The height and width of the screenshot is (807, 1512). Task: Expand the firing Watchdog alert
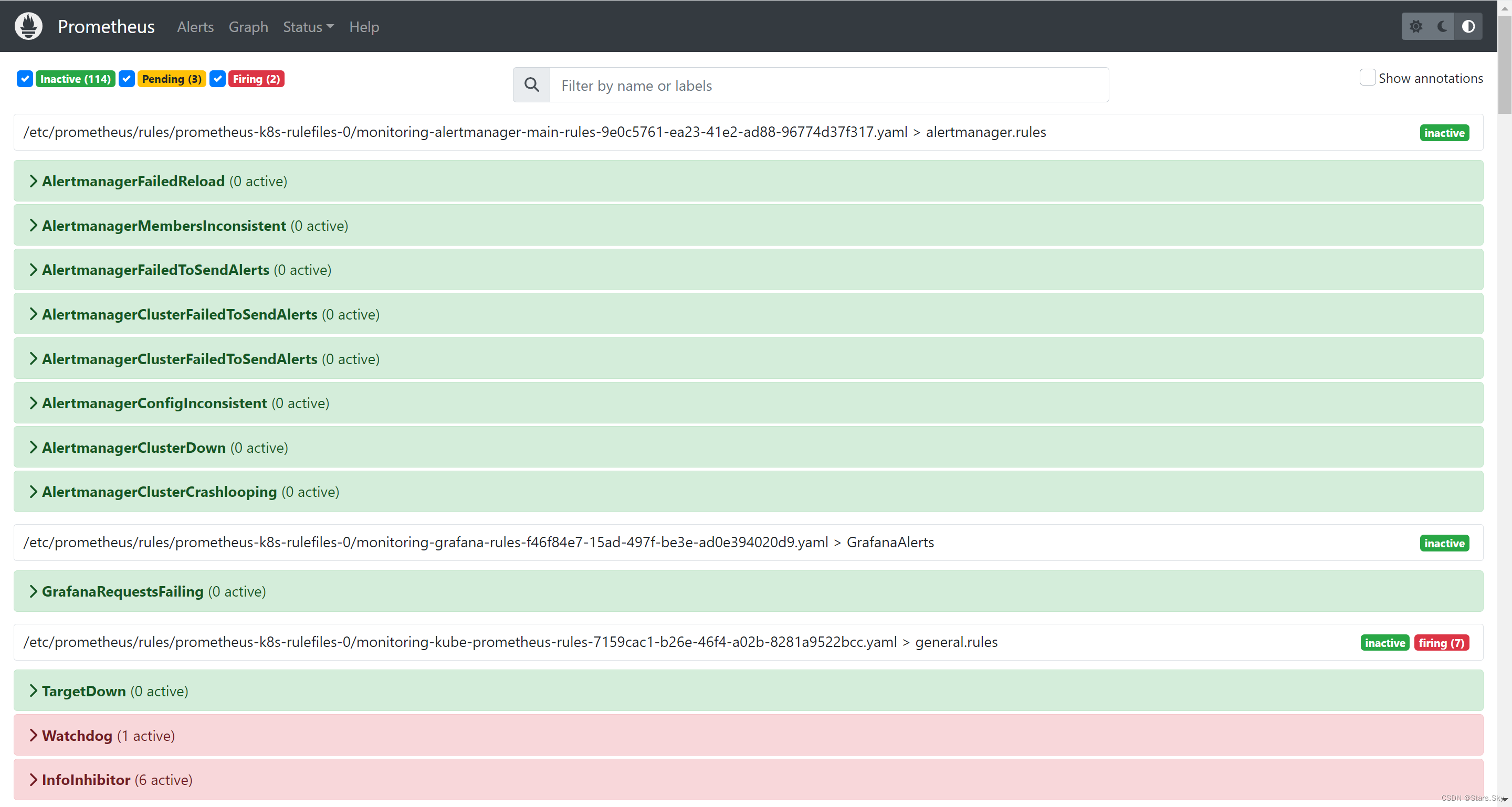748,736
